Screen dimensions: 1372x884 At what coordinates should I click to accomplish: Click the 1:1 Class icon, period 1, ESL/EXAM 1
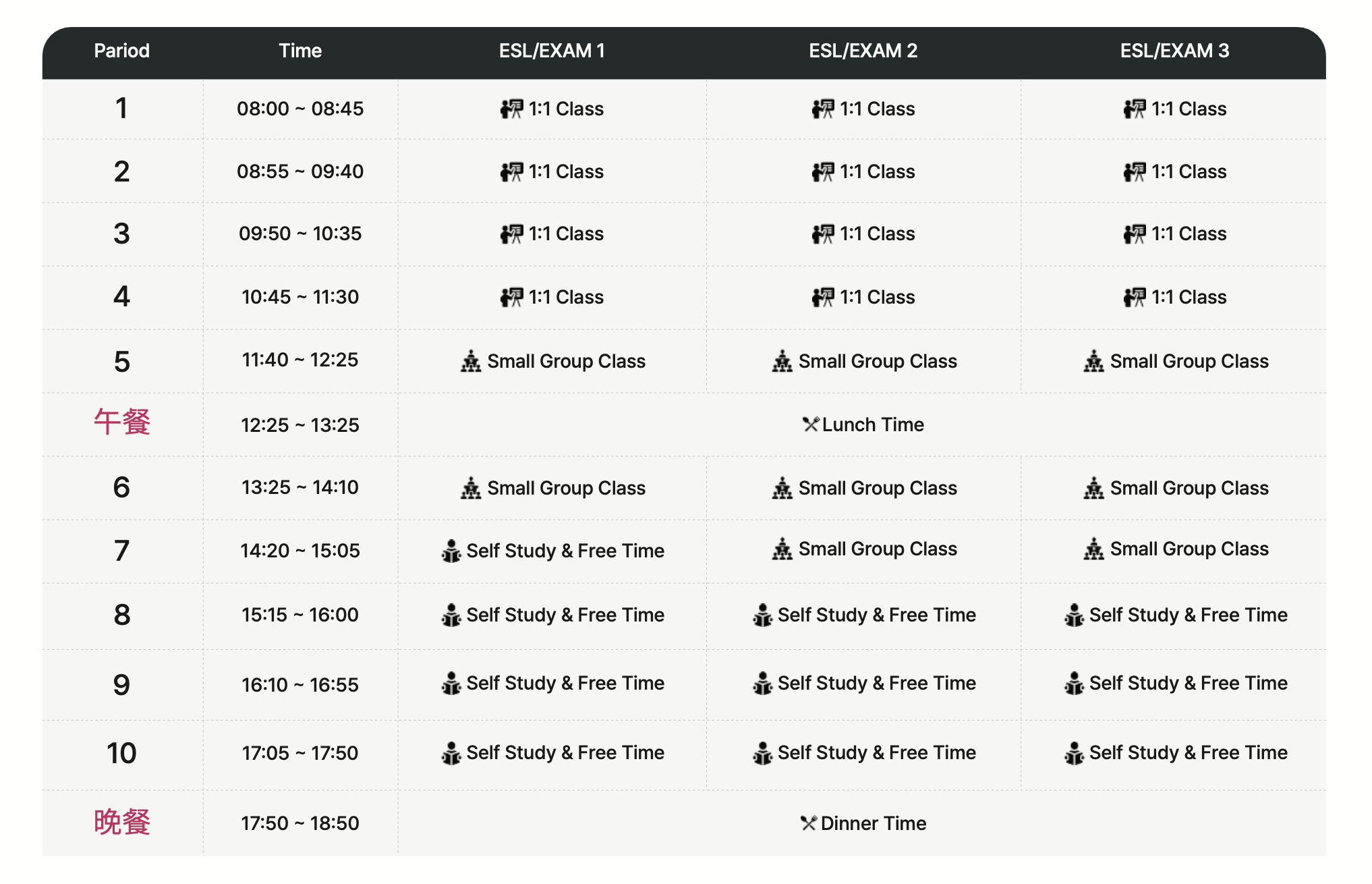click(511, 109)
